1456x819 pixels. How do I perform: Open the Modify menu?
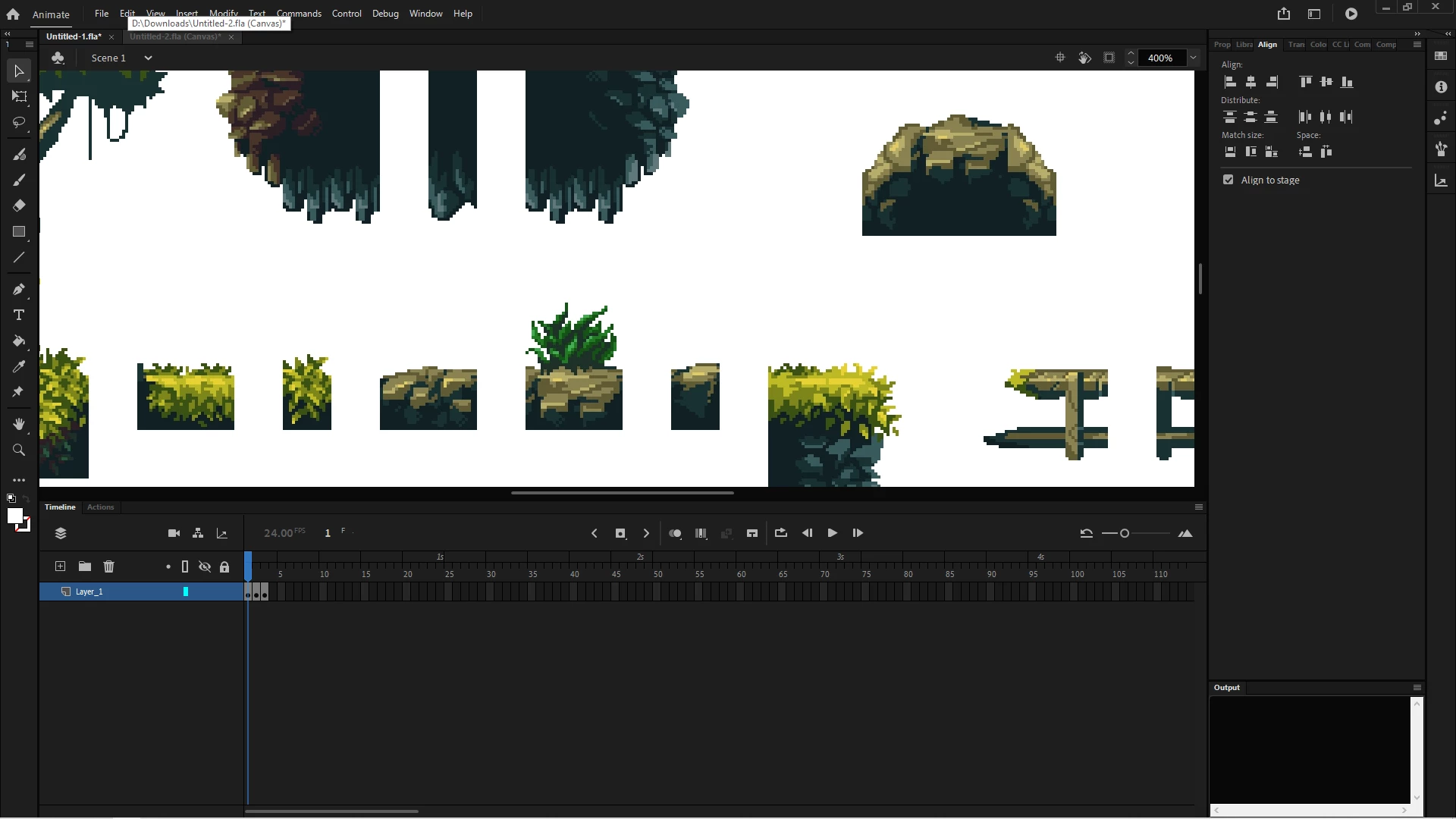(x=223, y=13)
